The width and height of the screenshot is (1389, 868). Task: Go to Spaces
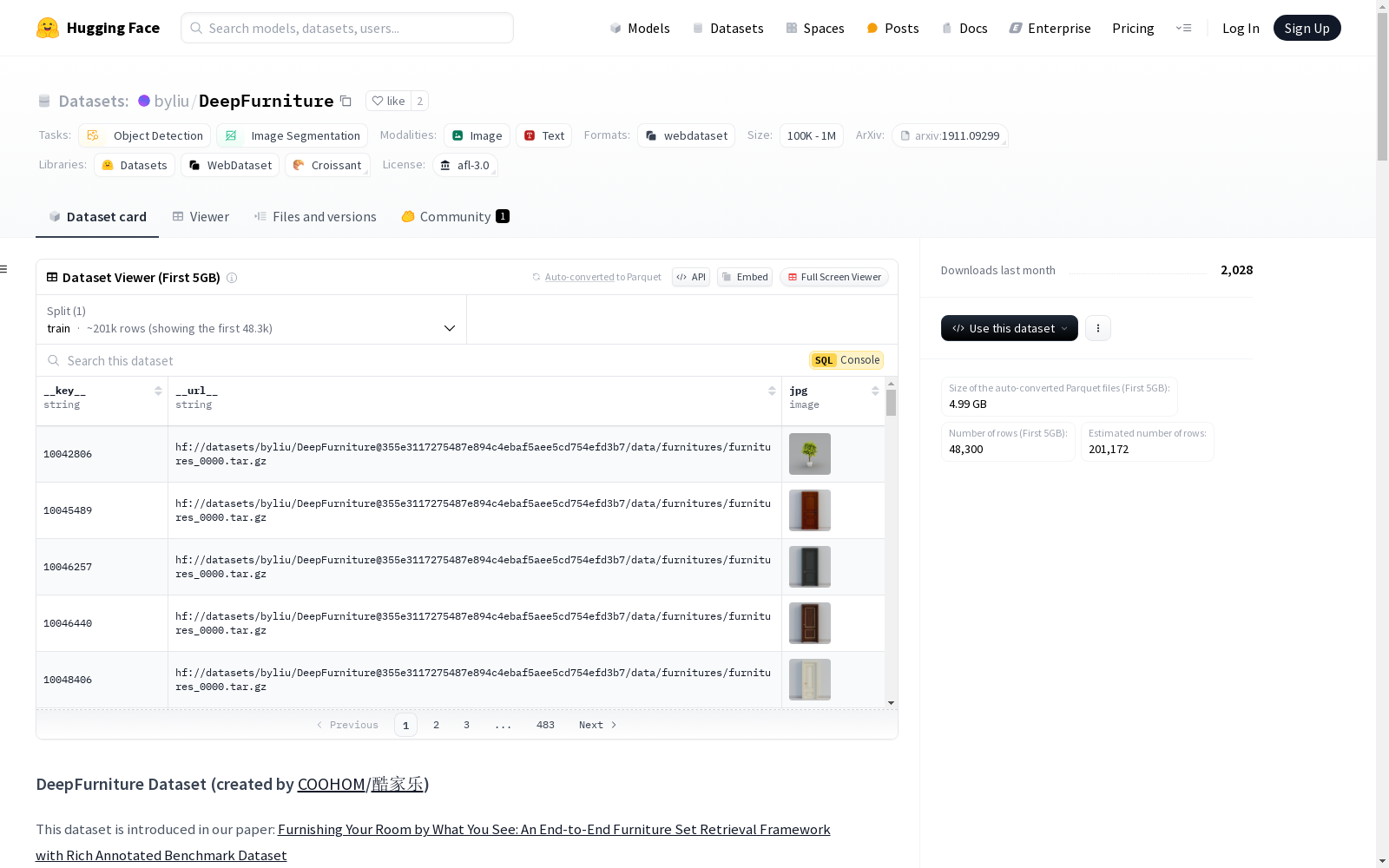coord(815,28)
